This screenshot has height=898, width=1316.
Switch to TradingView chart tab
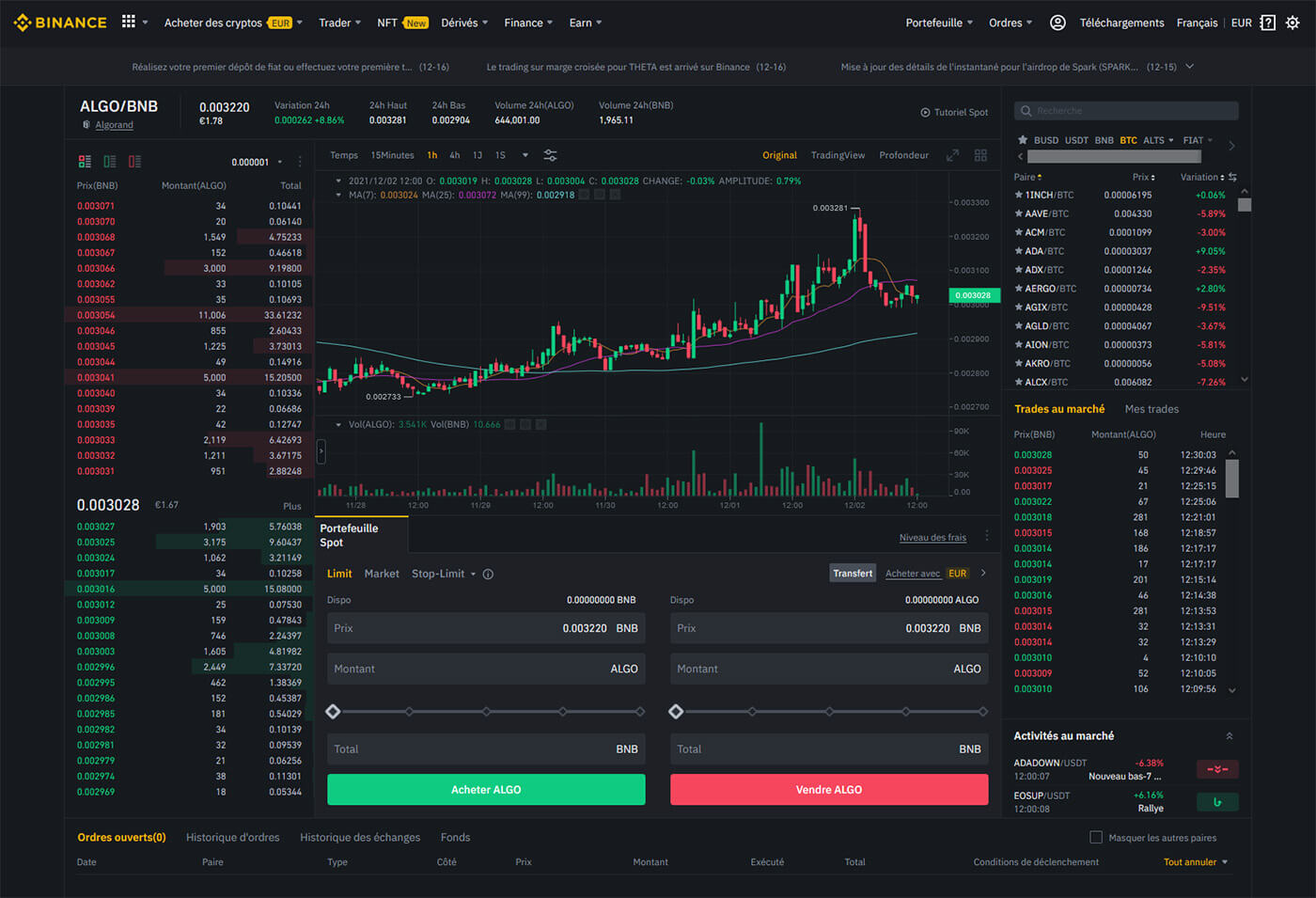point(838,155)
